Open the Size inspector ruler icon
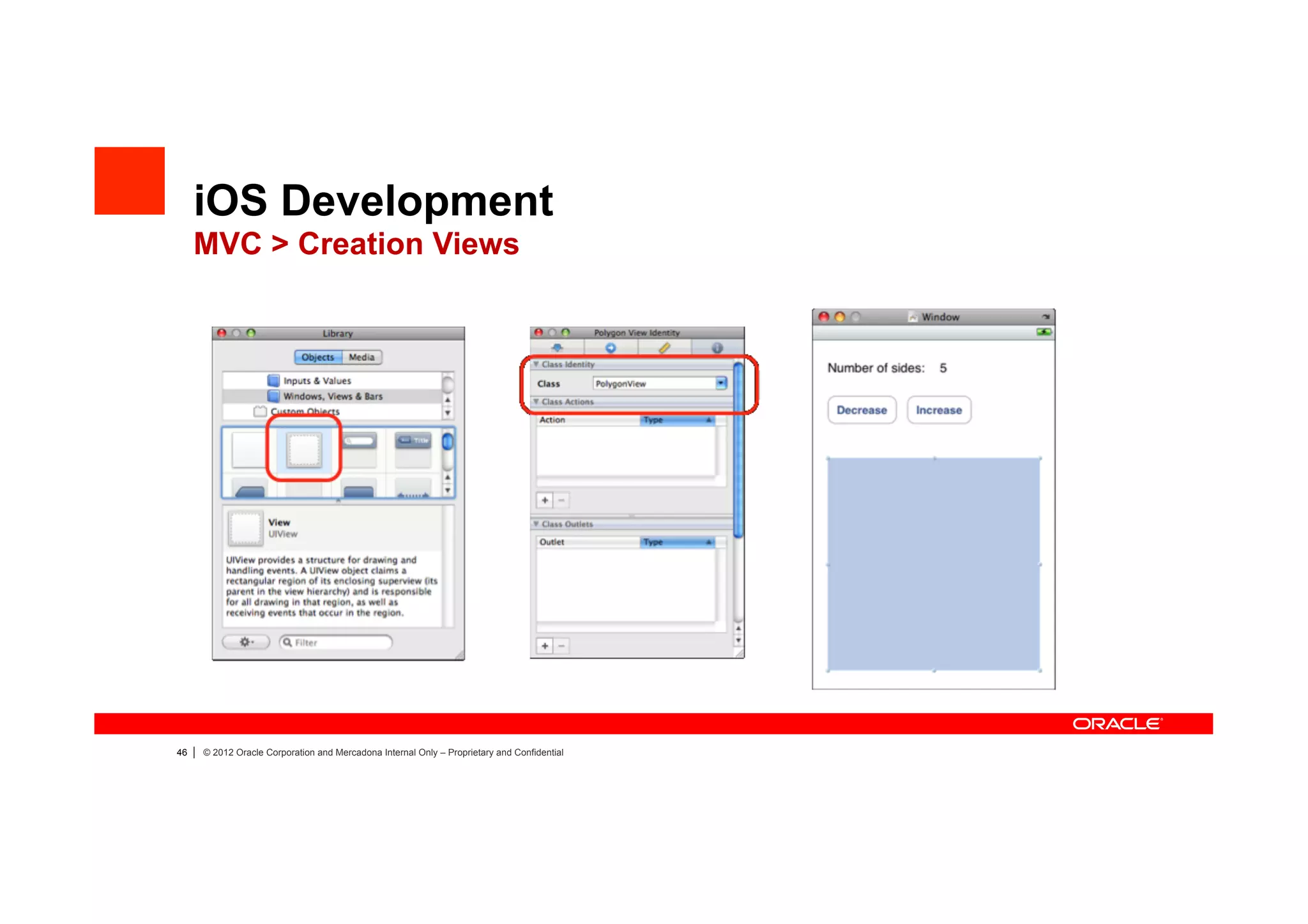1308x924 pixels. [x=664, y=348]
